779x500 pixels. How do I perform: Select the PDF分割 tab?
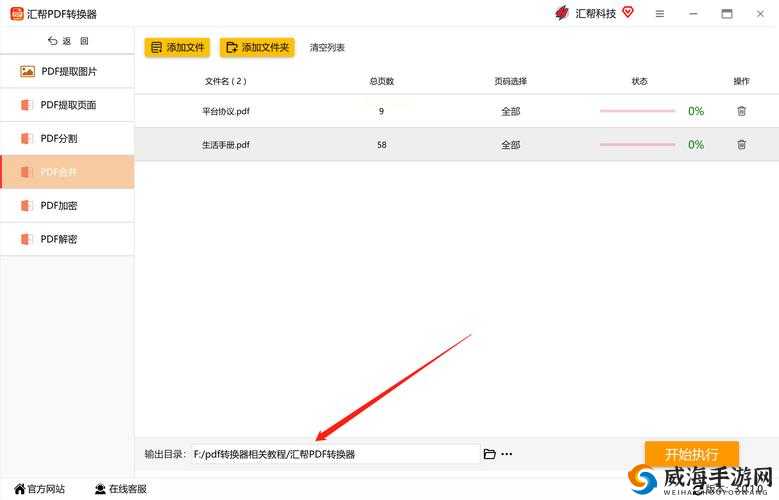tap(67, 139)
